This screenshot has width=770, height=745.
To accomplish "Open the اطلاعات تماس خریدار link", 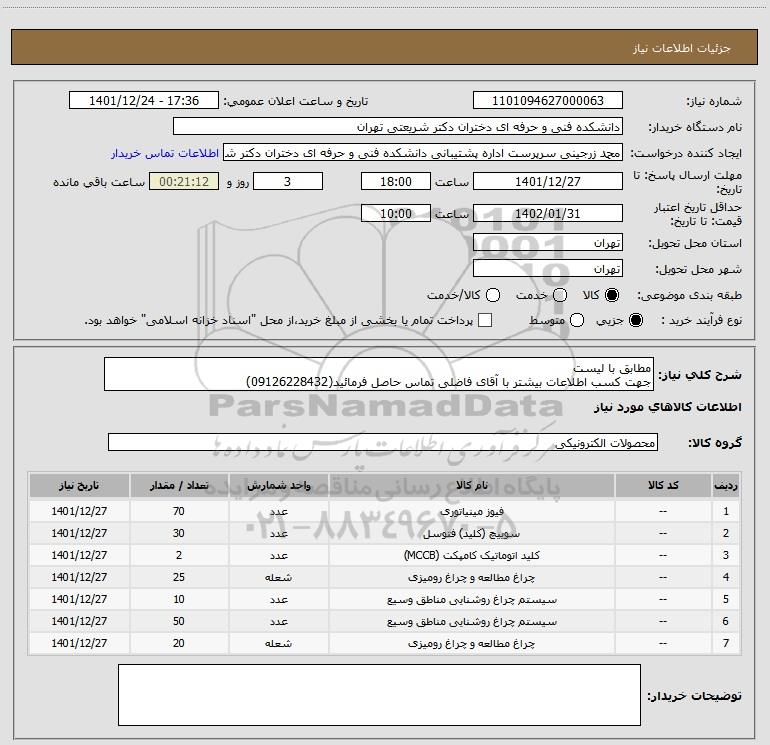I will pos(165,153).
